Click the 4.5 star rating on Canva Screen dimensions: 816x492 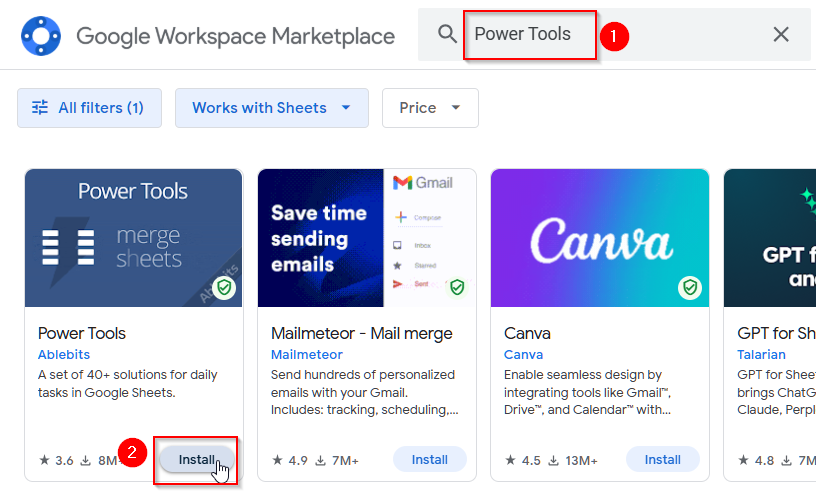point(523,460)
